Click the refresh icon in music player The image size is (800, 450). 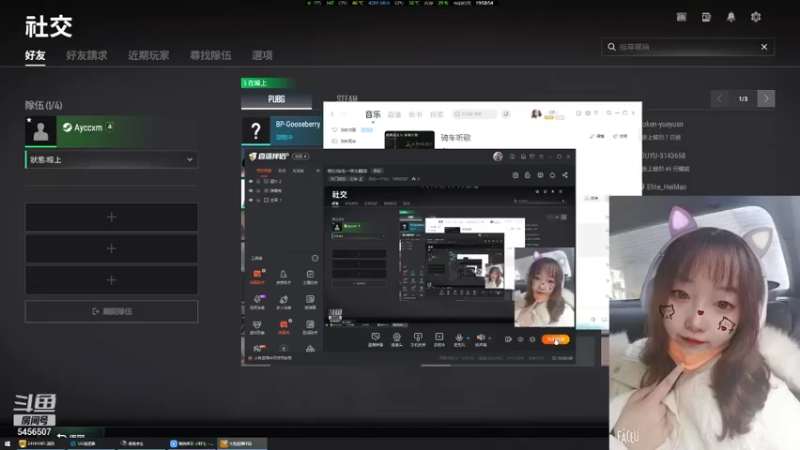(343, 114)
